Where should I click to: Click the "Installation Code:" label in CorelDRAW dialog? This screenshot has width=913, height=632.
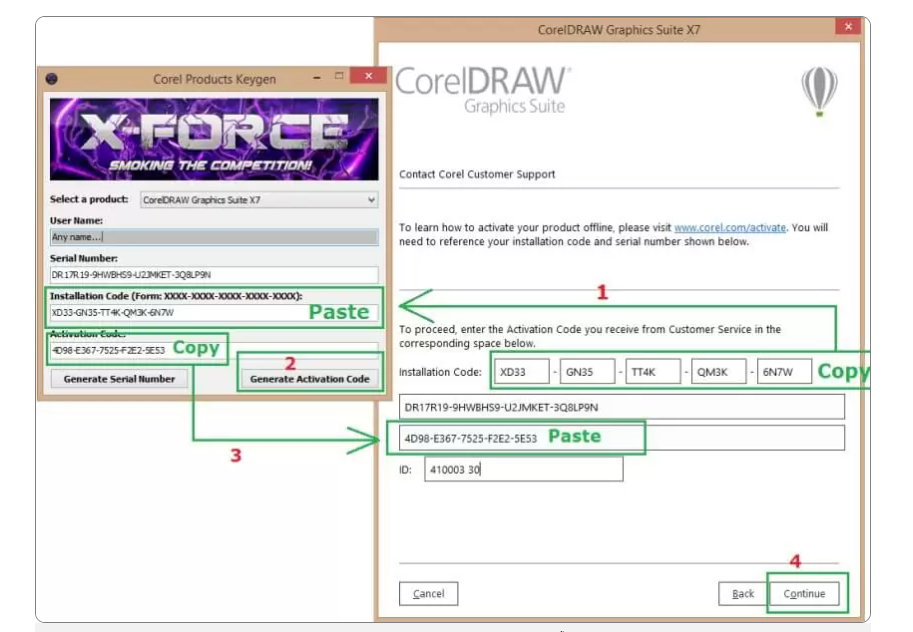(440, 372)
